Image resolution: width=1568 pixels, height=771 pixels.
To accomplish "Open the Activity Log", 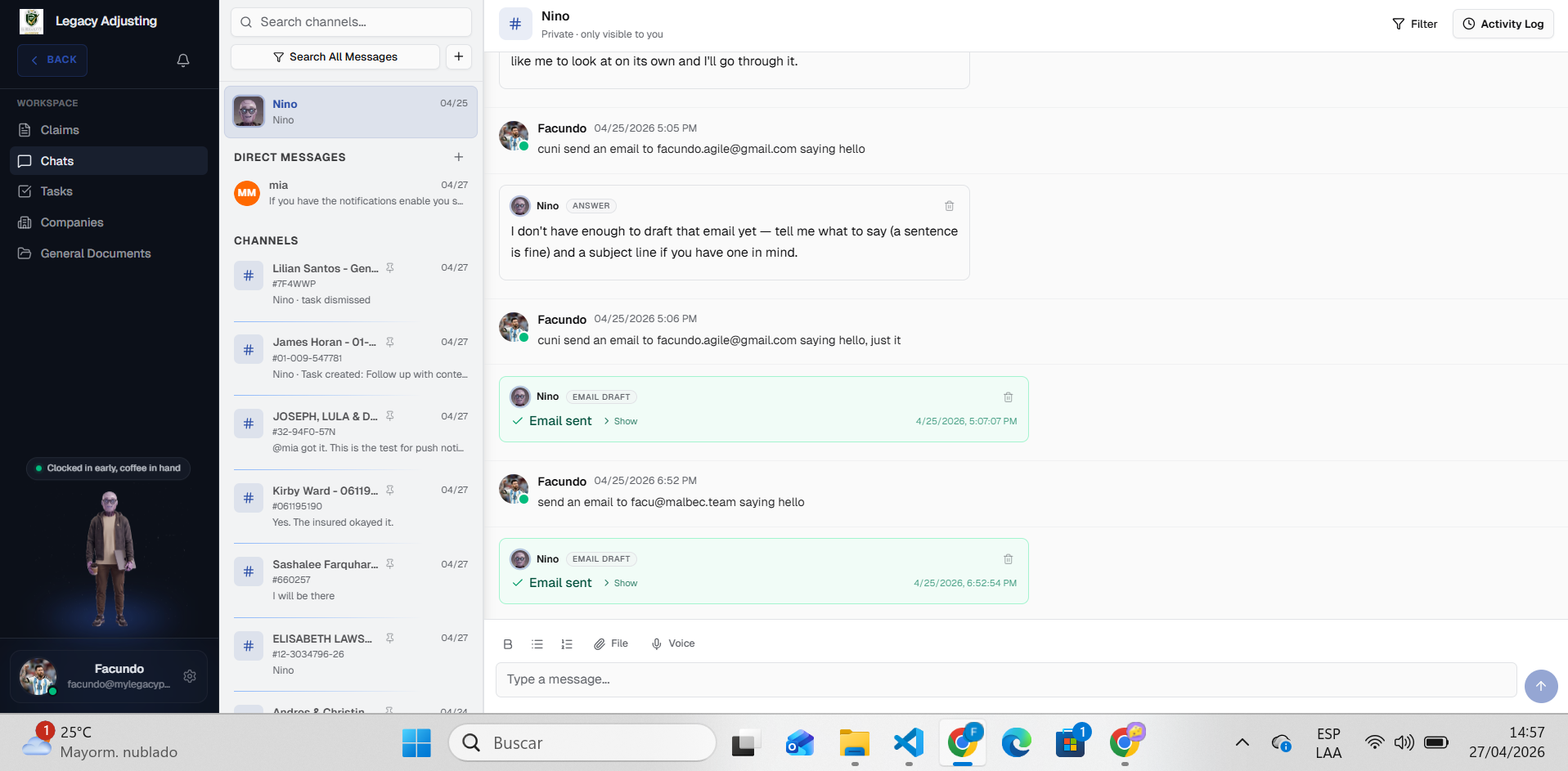I will [1503, 24].
